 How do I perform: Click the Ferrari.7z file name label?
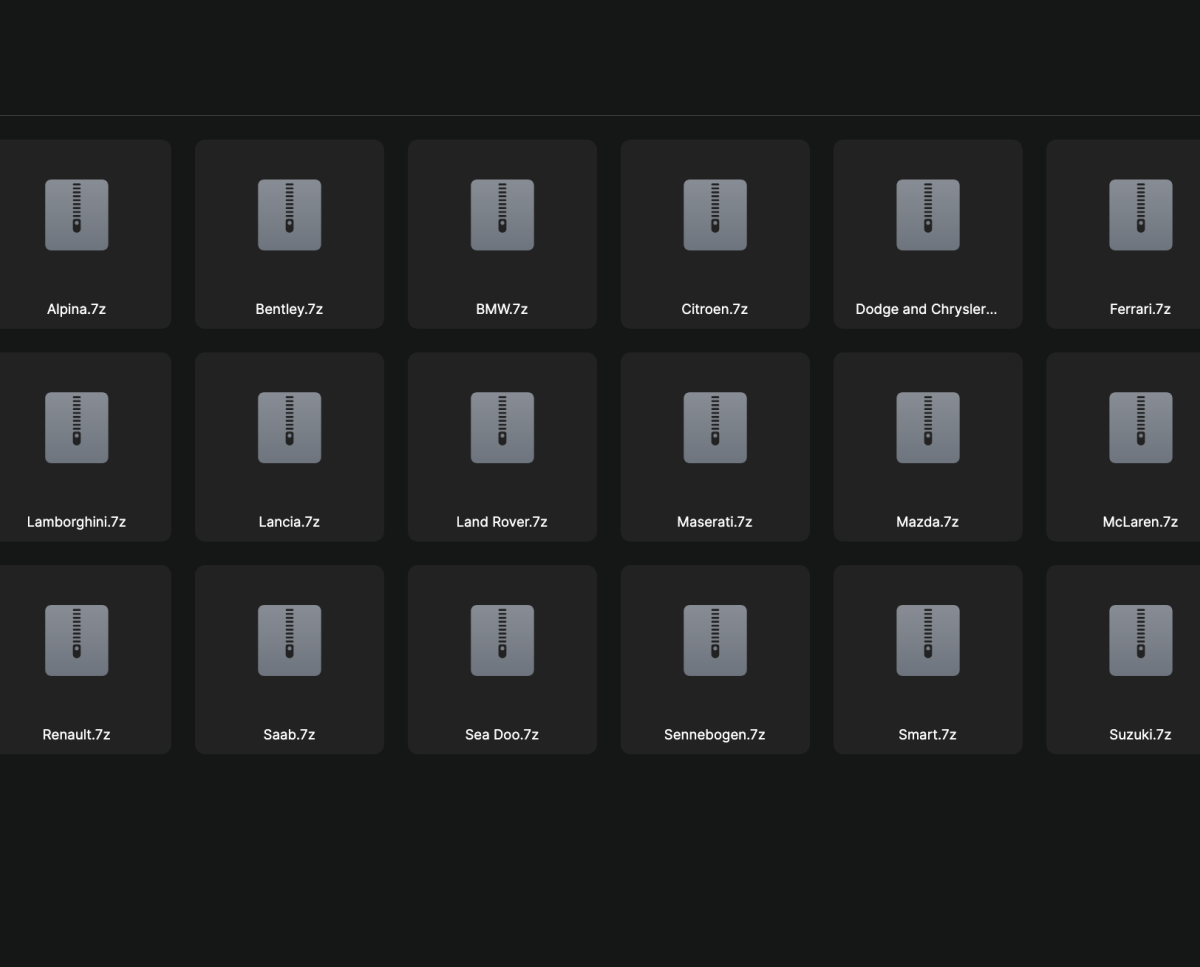[x=1140, y=309]
